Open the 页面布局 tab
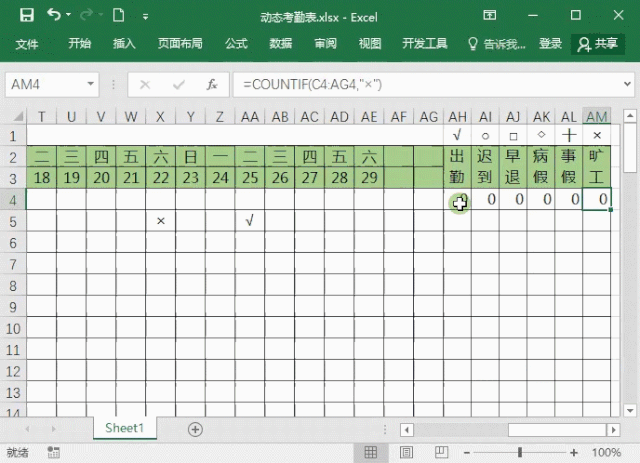Viewport: 640px width, 463px height. coord(180,43)
